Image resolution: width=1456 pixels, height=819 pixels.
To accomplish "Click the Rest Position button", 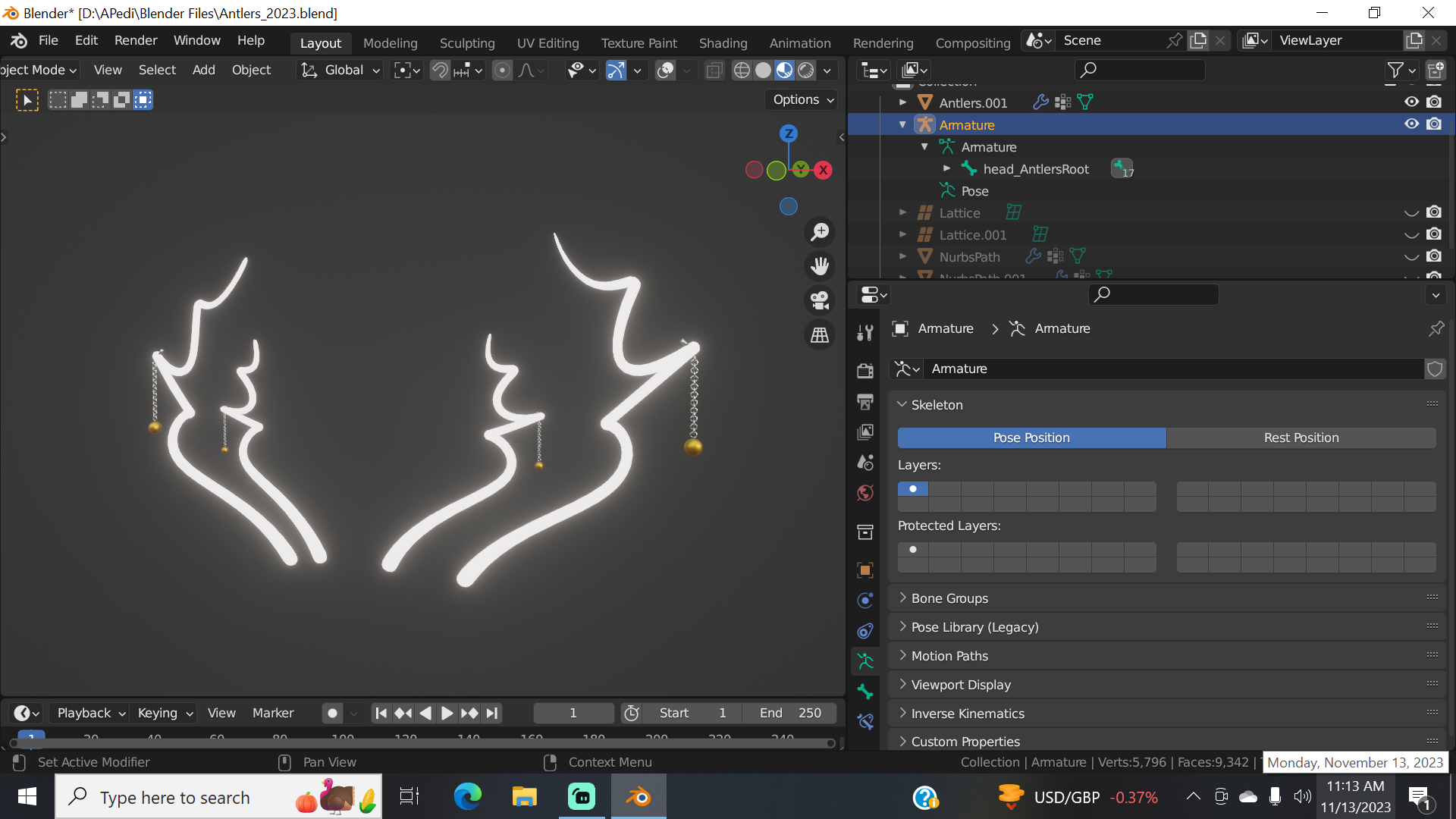I will [1301, 438].
